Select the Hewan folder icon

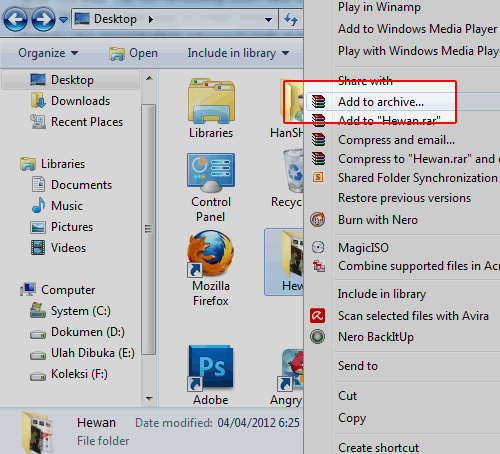284,262
